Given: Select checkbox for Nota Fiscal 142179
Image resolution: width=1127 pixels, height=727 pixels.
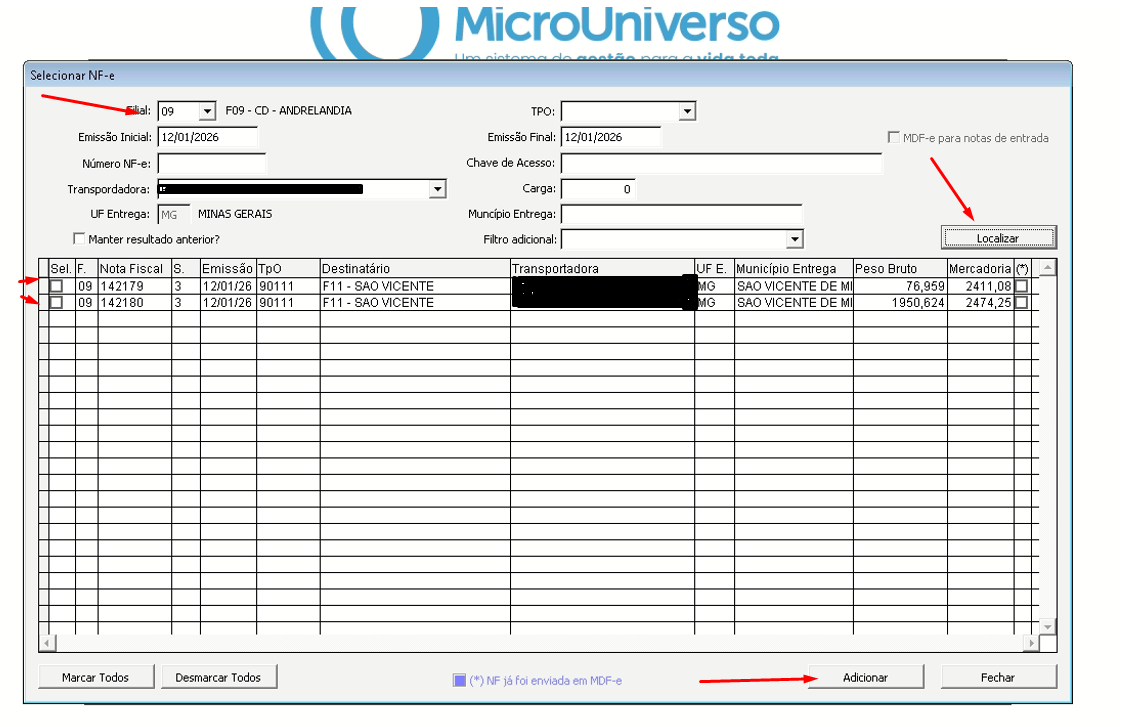Looking at the screenshot, I should tap(57, 286).
